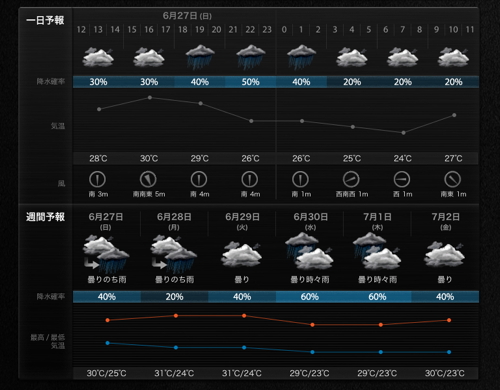500x390 pixels.
Task: Select the wind compass for hours 18–20
Action: point(199,179)
